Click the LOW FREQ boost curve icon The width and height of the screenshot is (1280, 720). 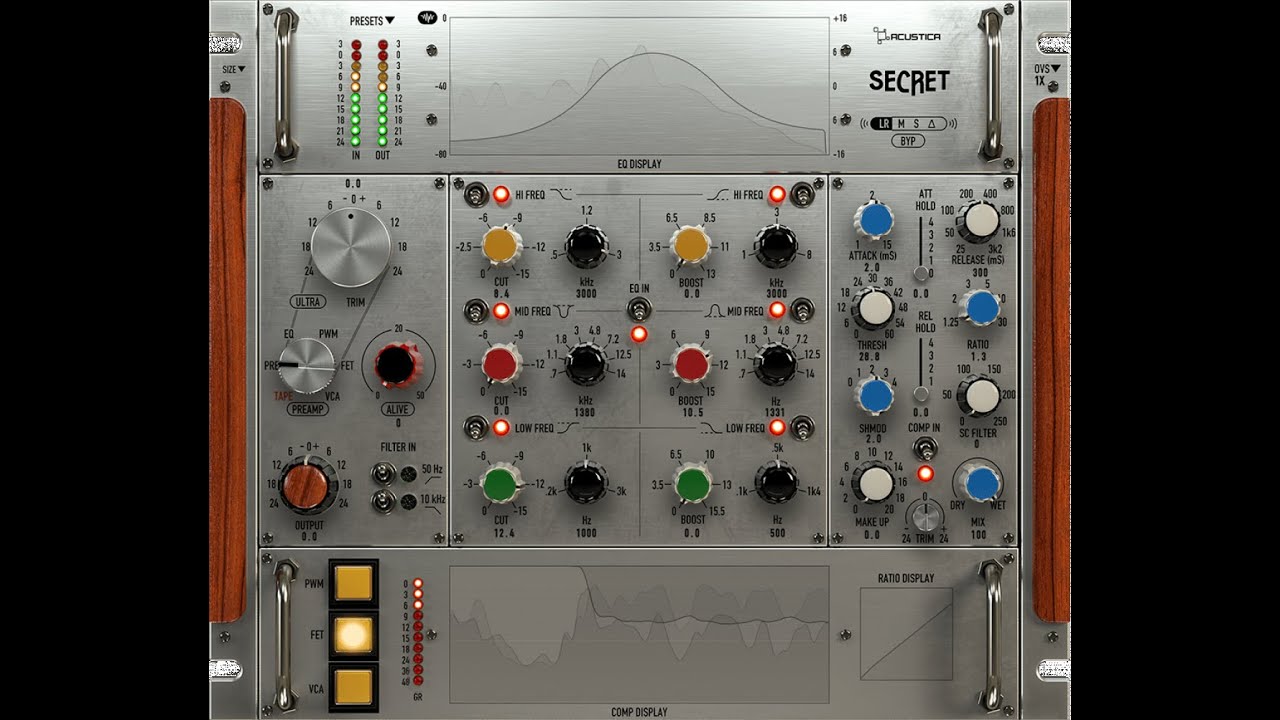pos(710,428)
